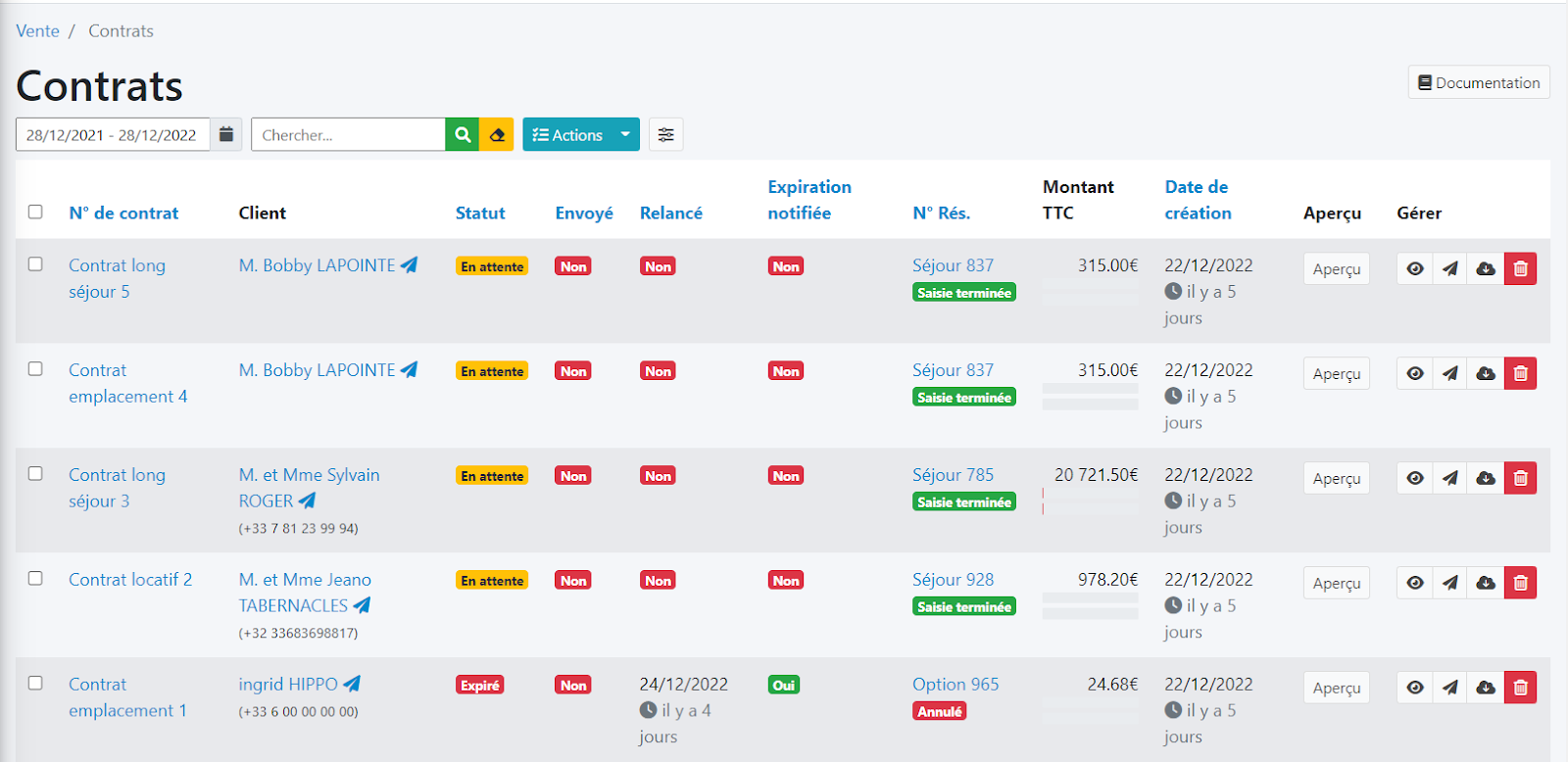This screenshot has height=762, width=1568.
Task: Go to Vente in breadcrumb
Action: [37, 31]
